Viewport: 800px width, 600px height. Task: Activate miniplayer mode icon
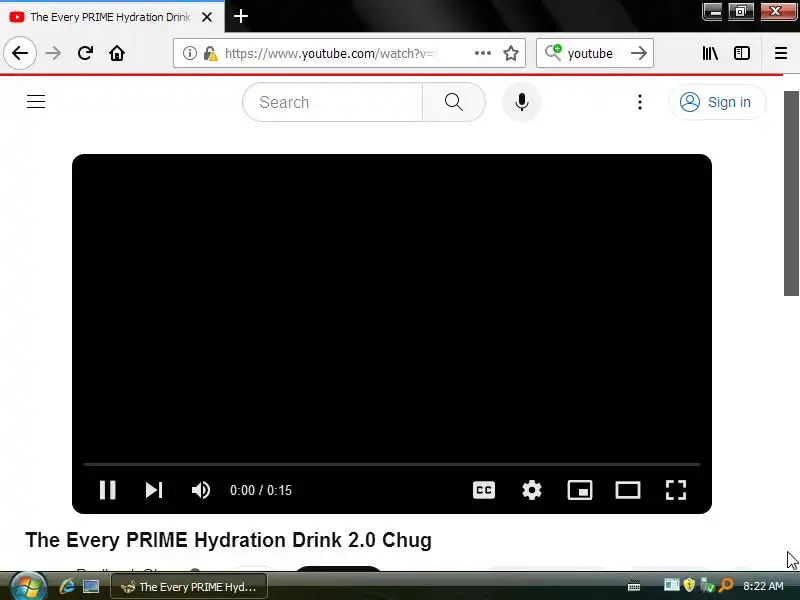click(580, 490)
